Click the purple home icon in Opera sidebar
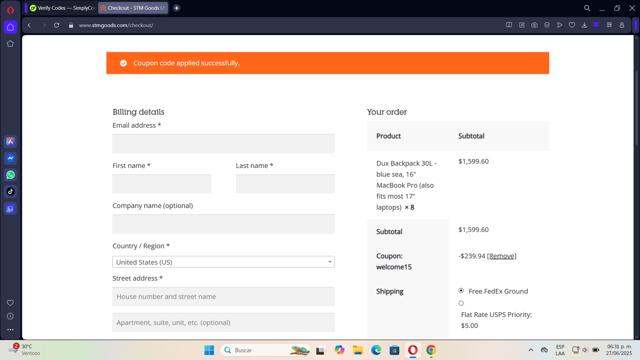 pos(10,27)
